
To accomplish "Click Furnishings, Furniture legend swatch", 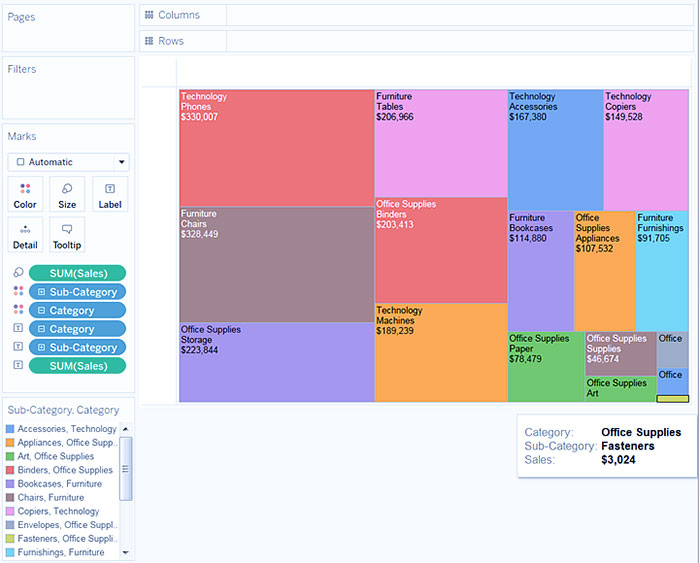I will coord(10,553).
